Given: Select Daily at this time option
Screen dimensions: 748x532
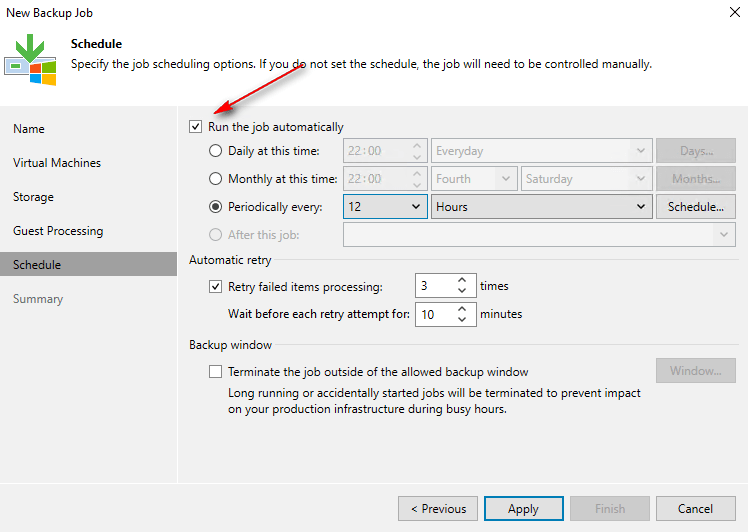Looking at the screenshot, I should [216, 151].
